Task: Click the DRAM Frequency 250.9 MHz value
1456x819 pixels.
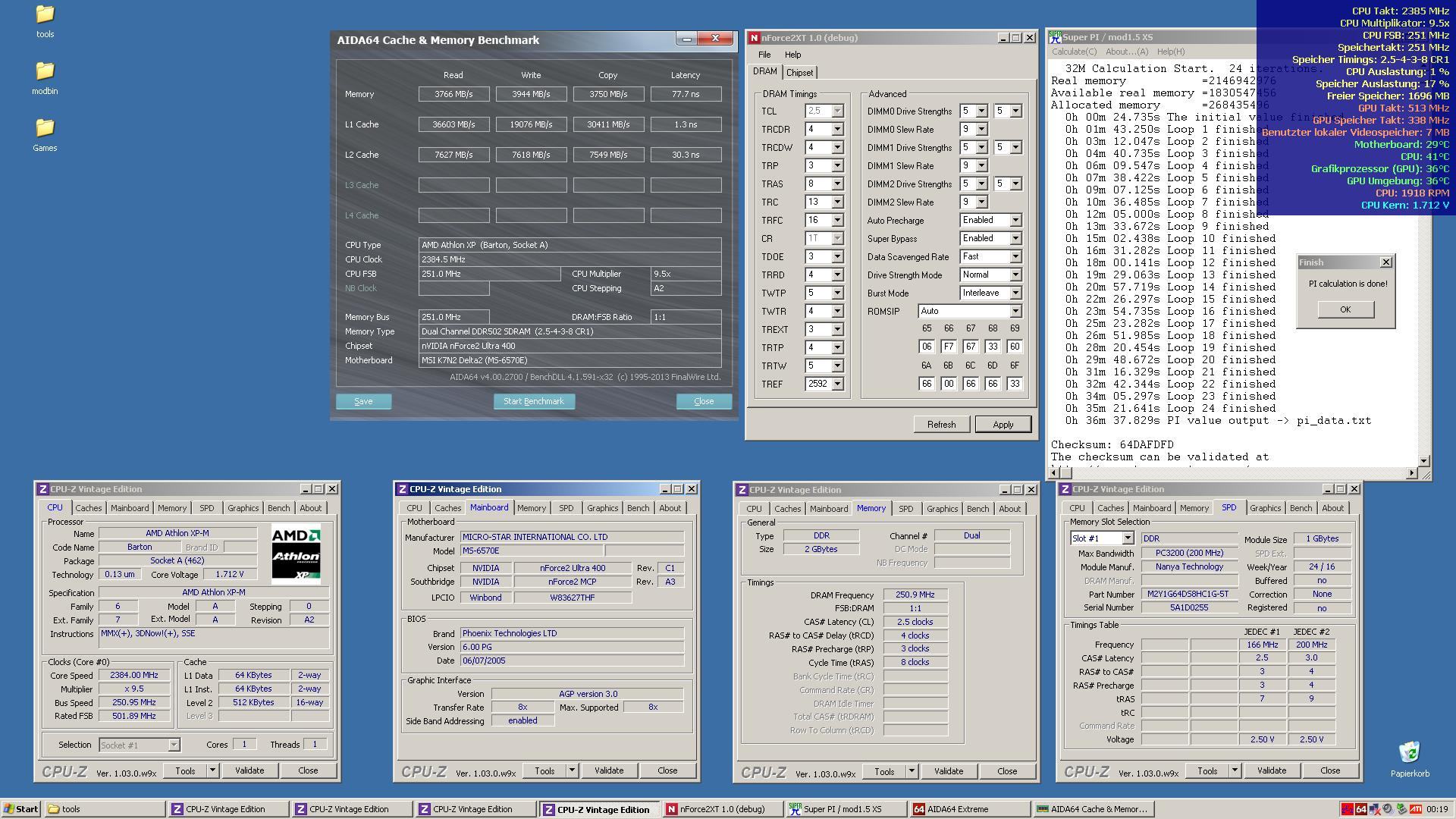Action: point(915,595)
